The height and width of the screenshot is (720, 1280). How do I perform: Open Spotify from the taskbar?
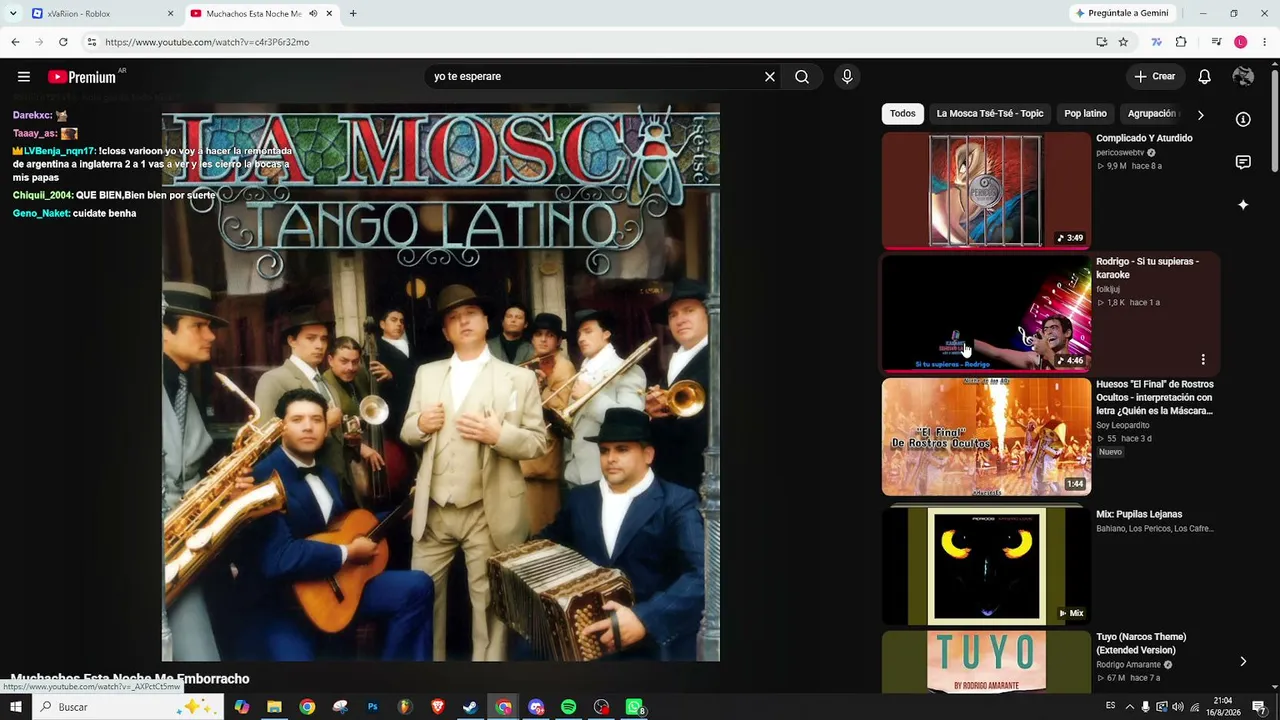click(568, 707)
